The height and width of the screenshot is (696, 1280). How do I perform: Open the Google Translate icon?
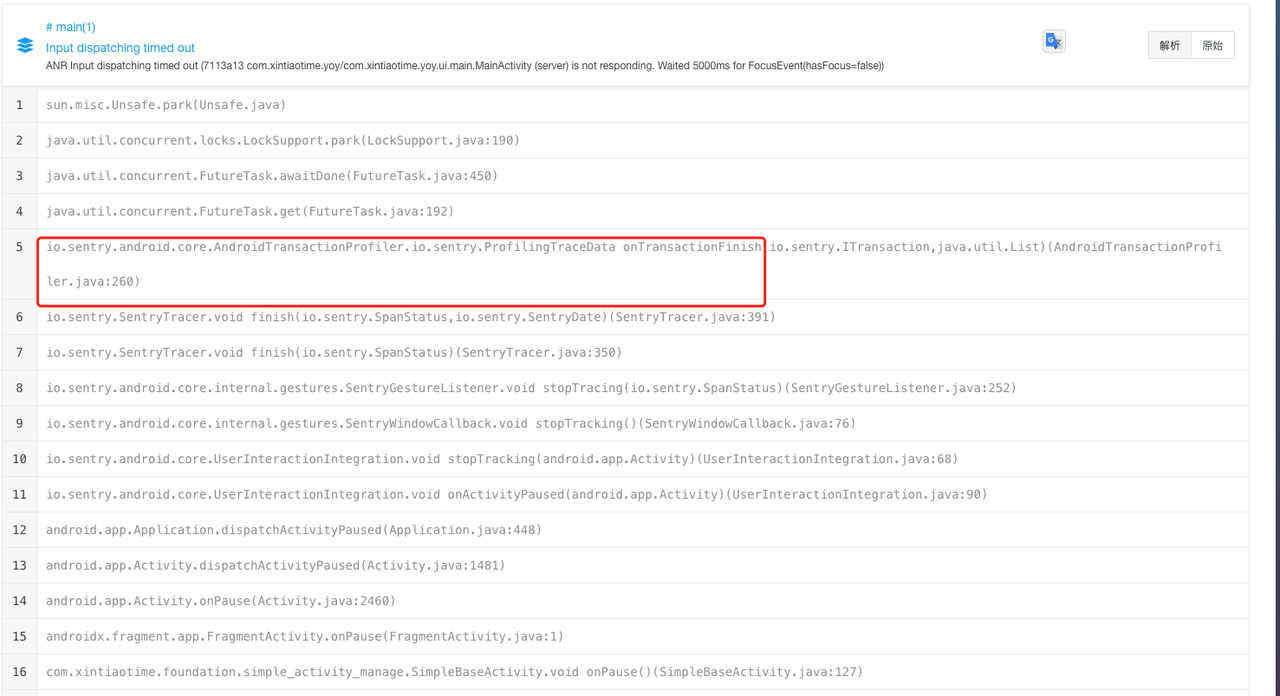click(x=1053, y=41)
